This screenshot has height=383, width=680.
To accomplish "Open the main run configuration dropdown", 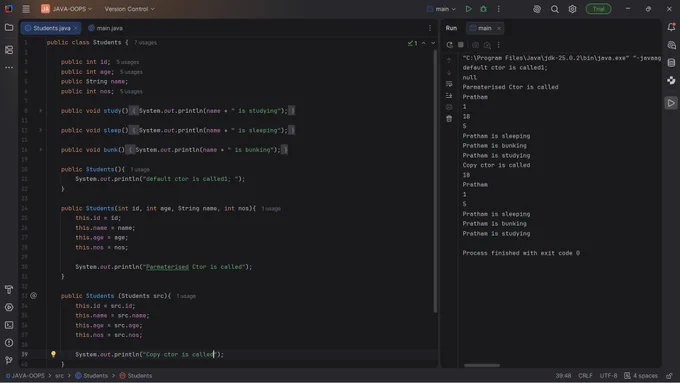I will pos(441,9).
